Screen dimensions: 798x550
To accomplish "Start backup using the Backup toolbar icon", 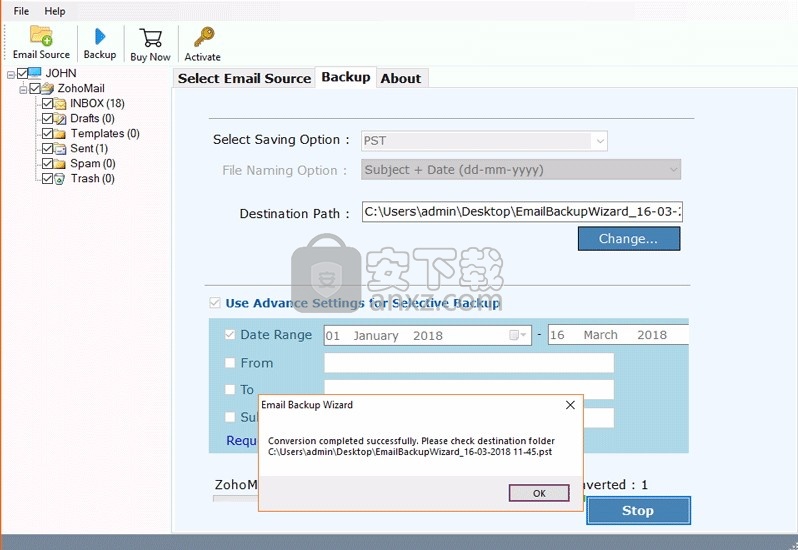I will [100, 36].
